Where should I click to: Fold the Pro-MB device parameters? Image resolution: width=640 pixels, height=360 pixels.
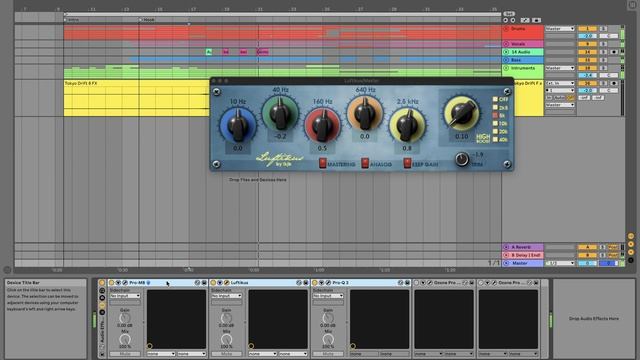[118, 282]
